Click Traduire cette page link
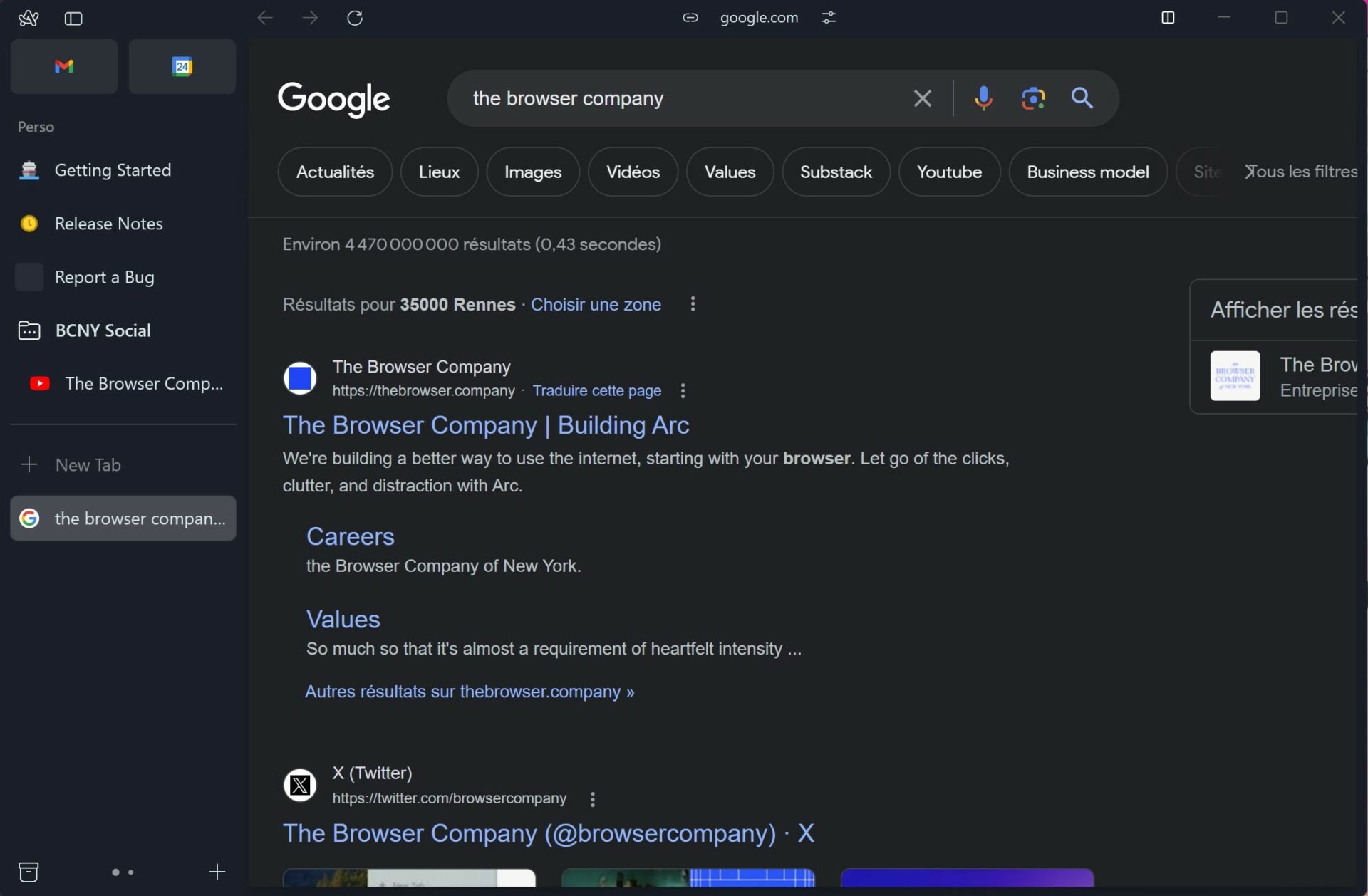The image size is (1368, 896). pos(596,390)
